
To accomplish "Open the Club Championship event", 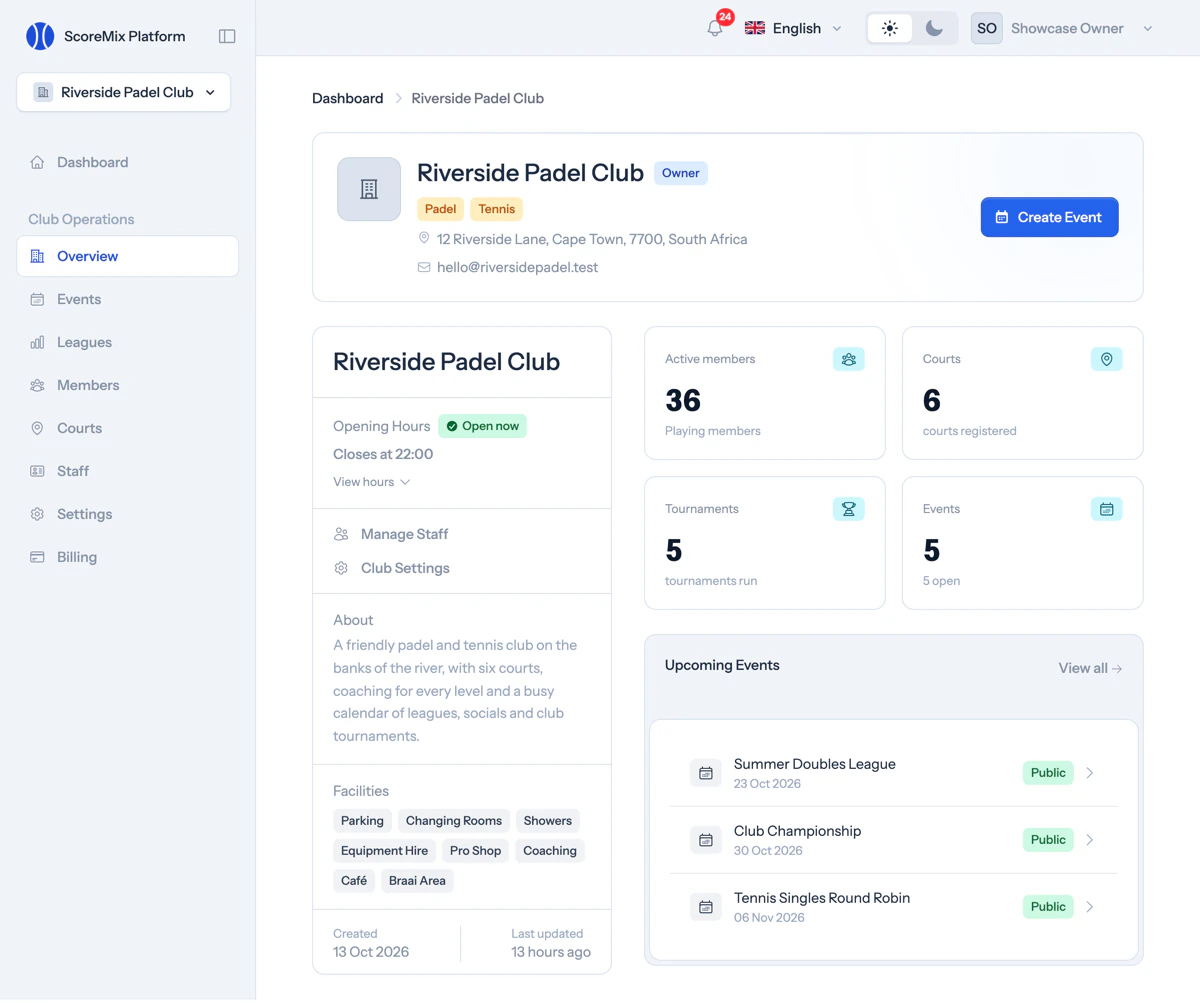I will (x=894, y=840).
